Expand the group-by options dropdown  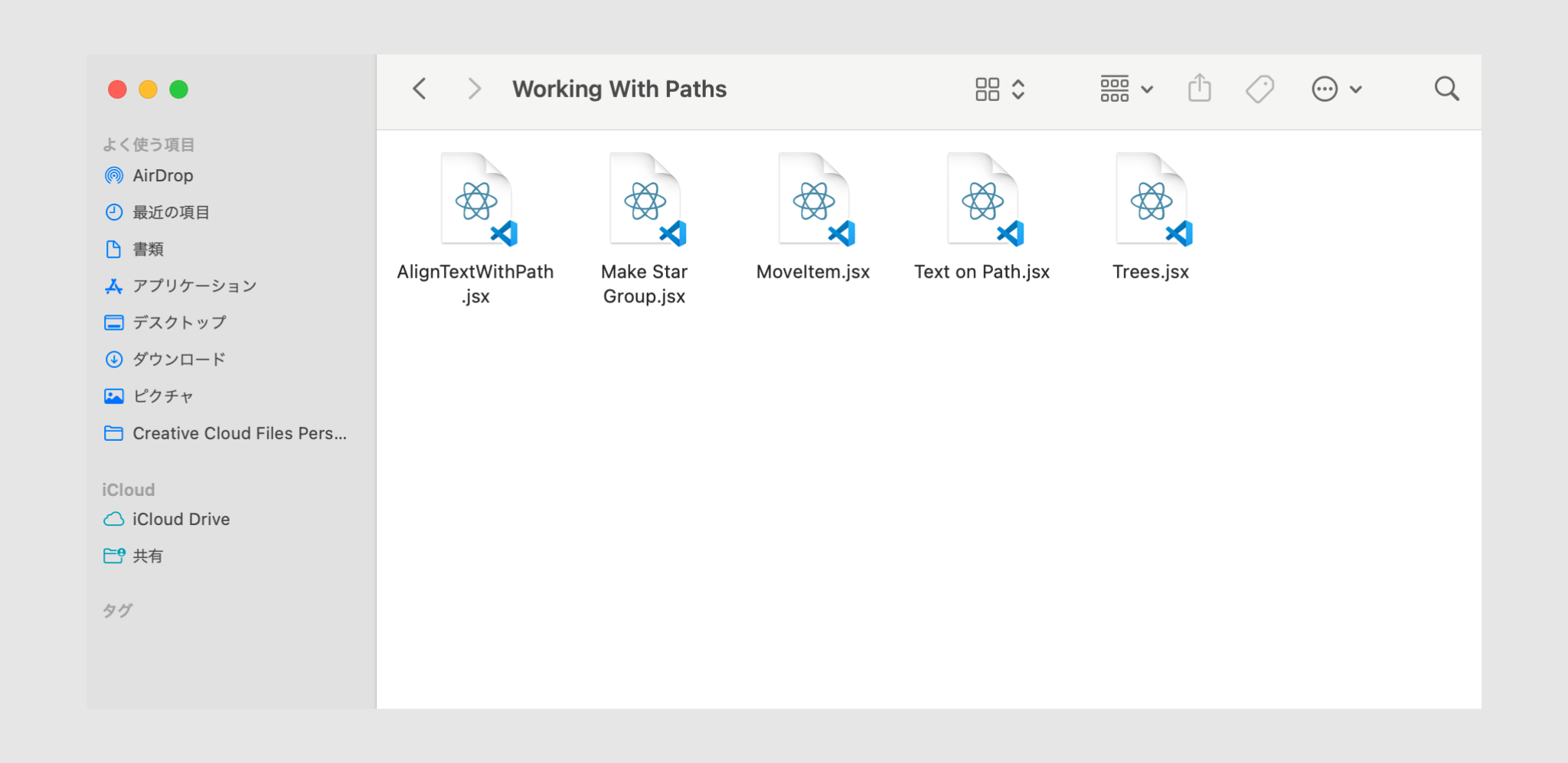1126,89
